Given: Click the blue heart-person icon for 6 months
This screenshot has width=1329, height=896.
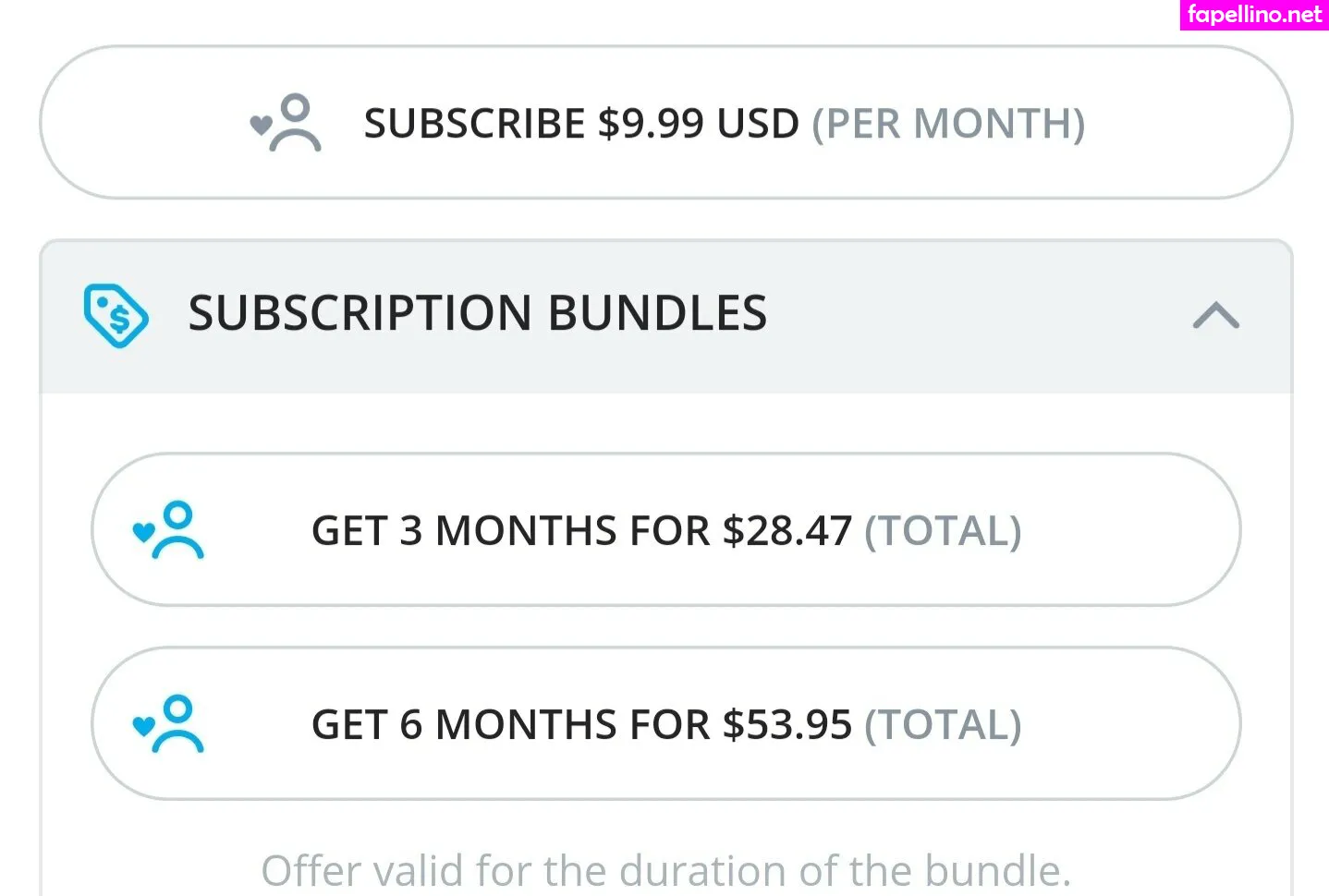Looking at the screenshot, I should [x=168, y=724].
